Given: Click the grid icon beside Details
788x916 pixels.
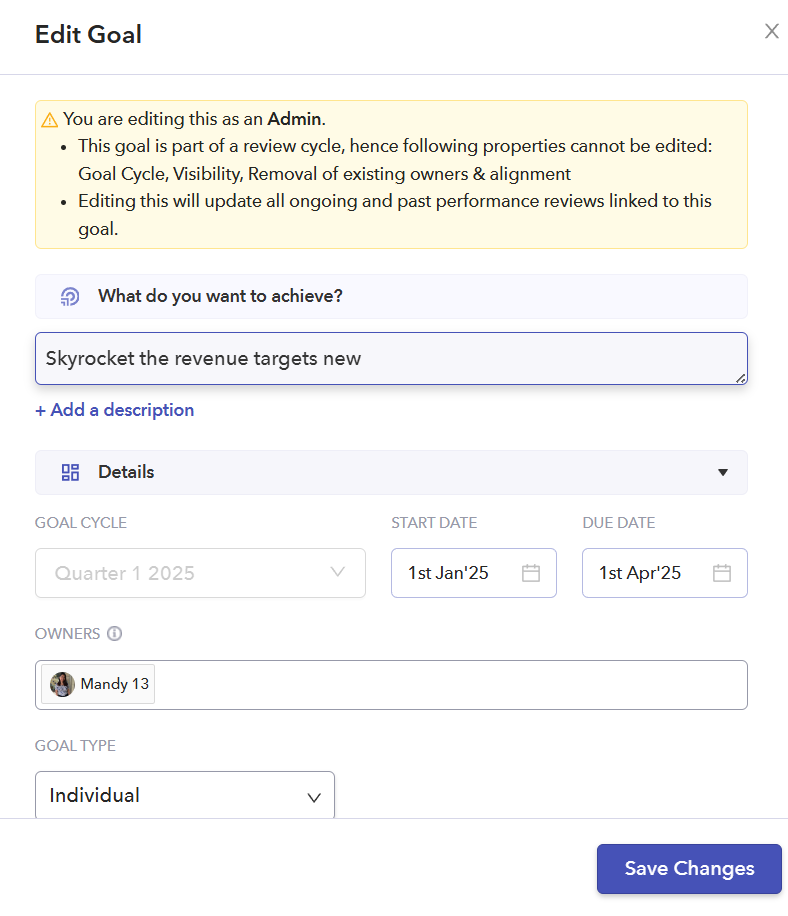Looking at the screenshot, I should click(70, 472).
